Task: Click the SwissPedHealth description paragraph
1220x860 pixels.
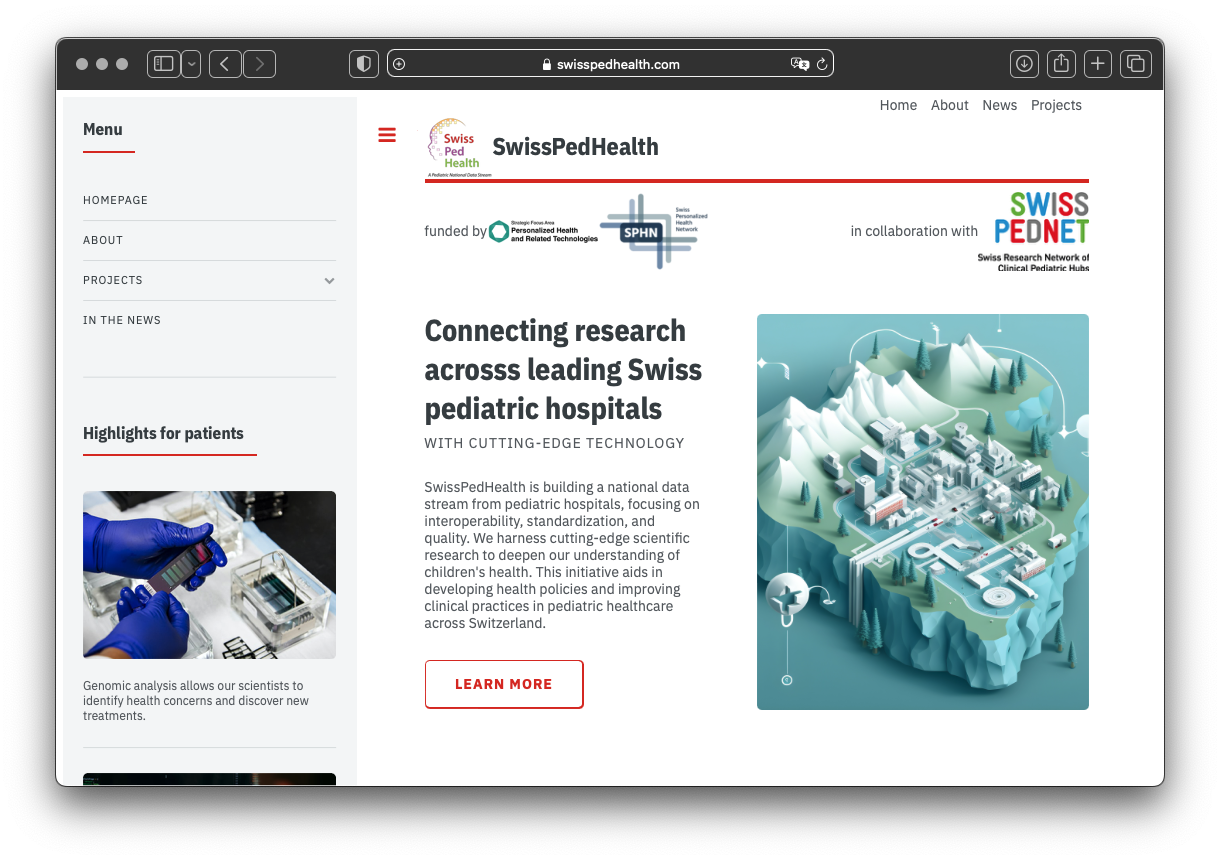Action: (x=563, y=555)
